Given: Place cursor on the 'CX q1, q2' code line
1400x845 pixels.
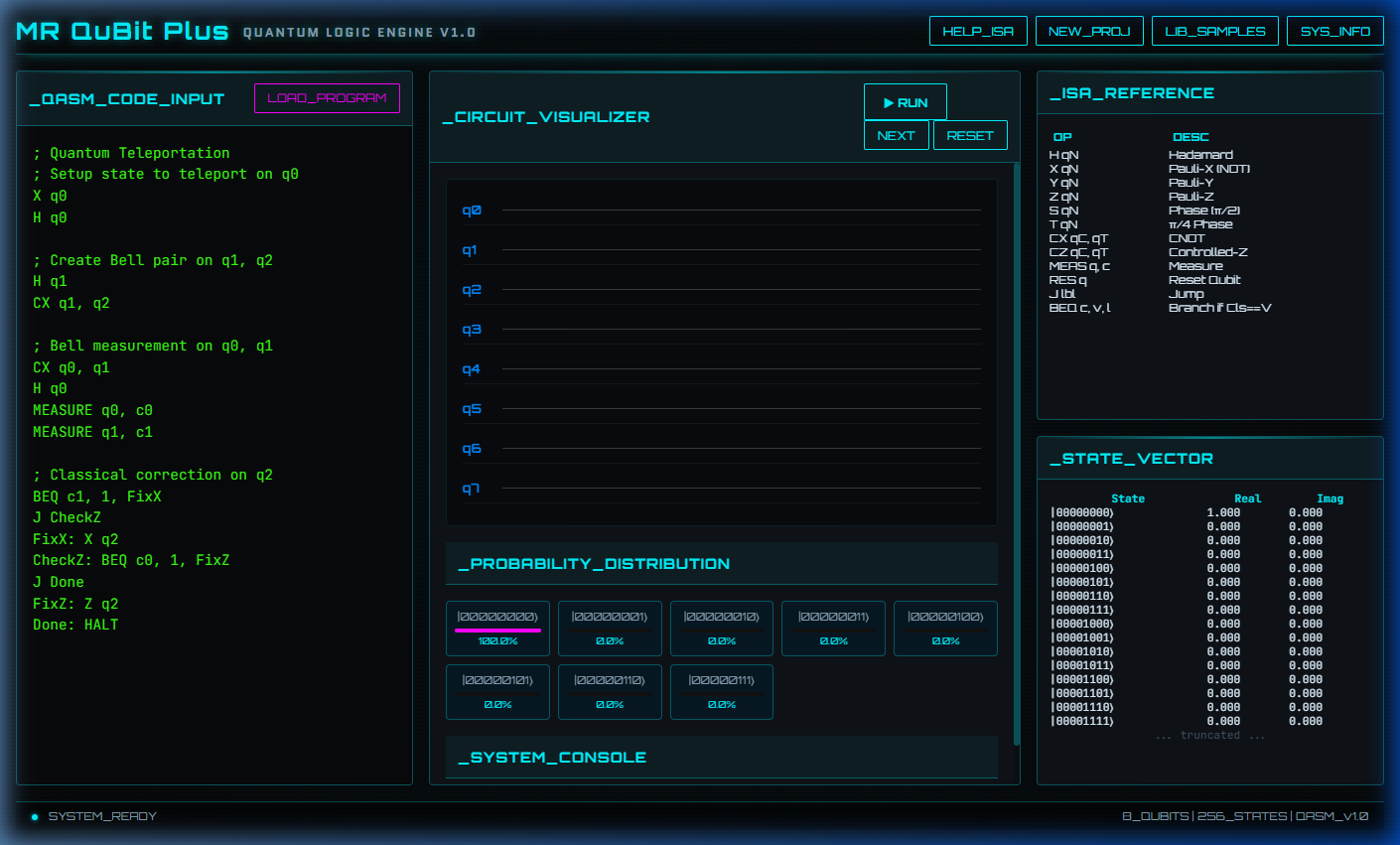Looking at the screenshot, I should pos(71,303).
